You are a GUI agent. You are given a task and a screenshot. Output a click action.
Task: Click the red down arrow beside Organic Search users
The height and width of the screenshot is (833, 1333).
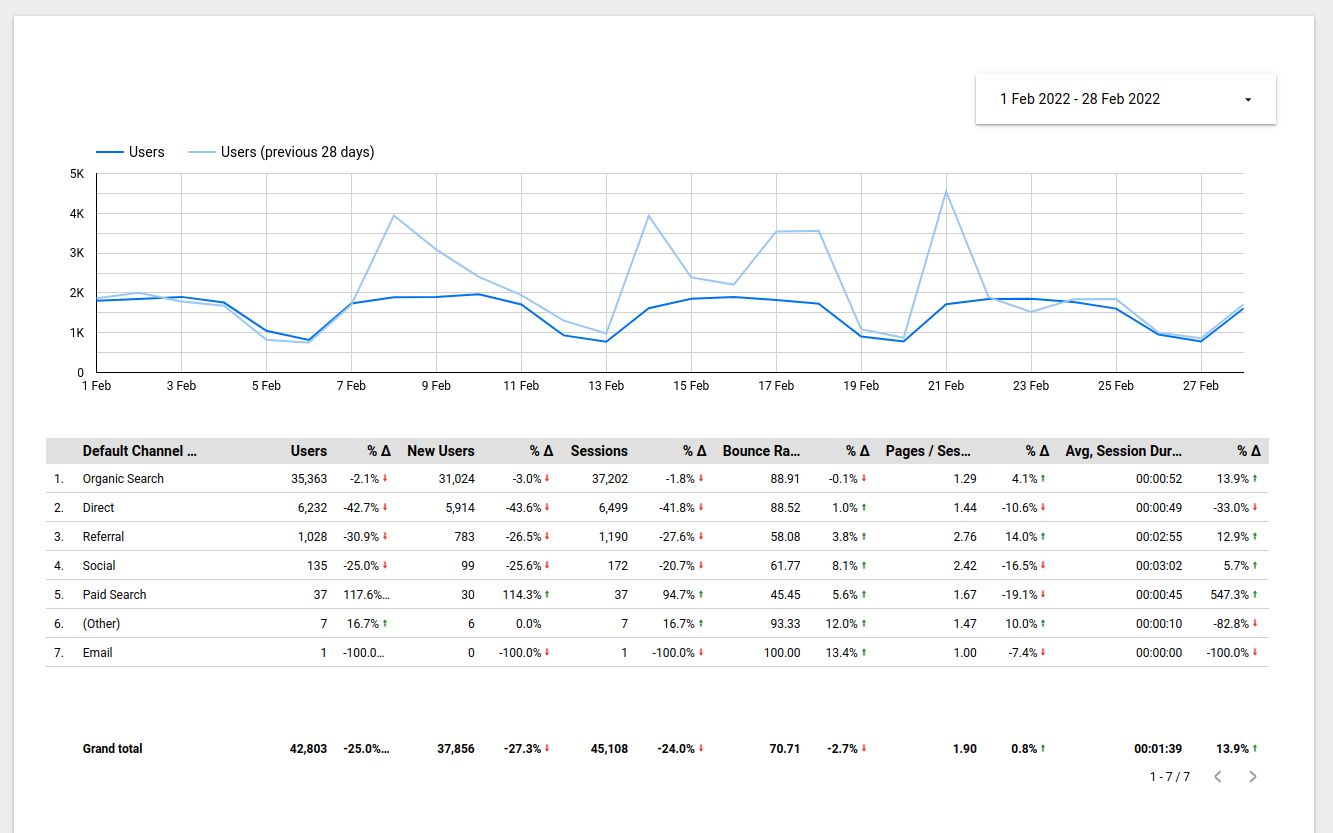point(385,479)
